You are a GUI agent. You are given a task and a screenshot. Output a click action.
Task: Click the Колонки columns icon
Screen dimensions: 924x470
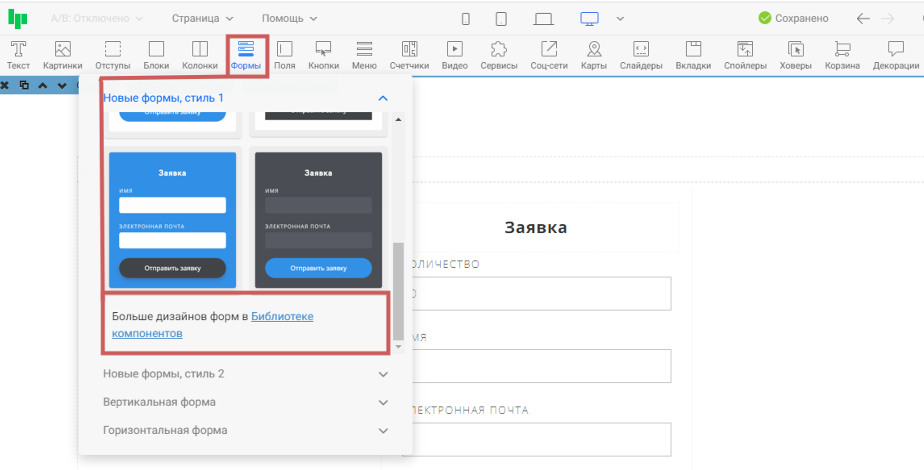pos(200,54)
